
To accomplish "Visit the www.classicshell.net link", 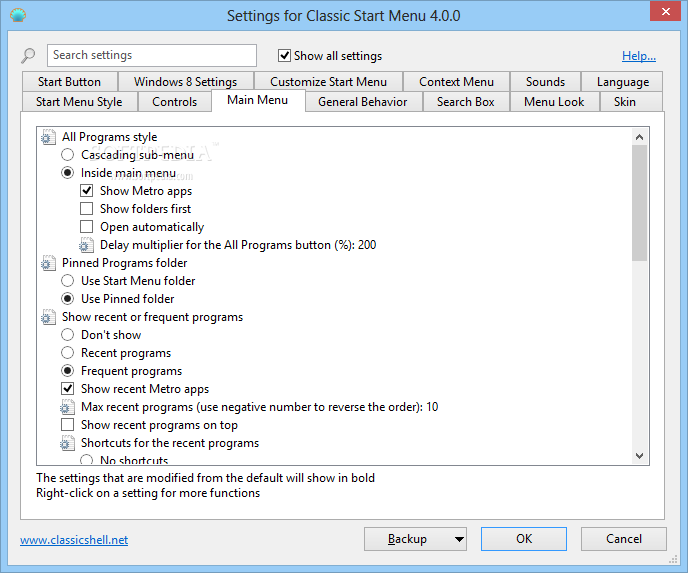I will [74, 540].
